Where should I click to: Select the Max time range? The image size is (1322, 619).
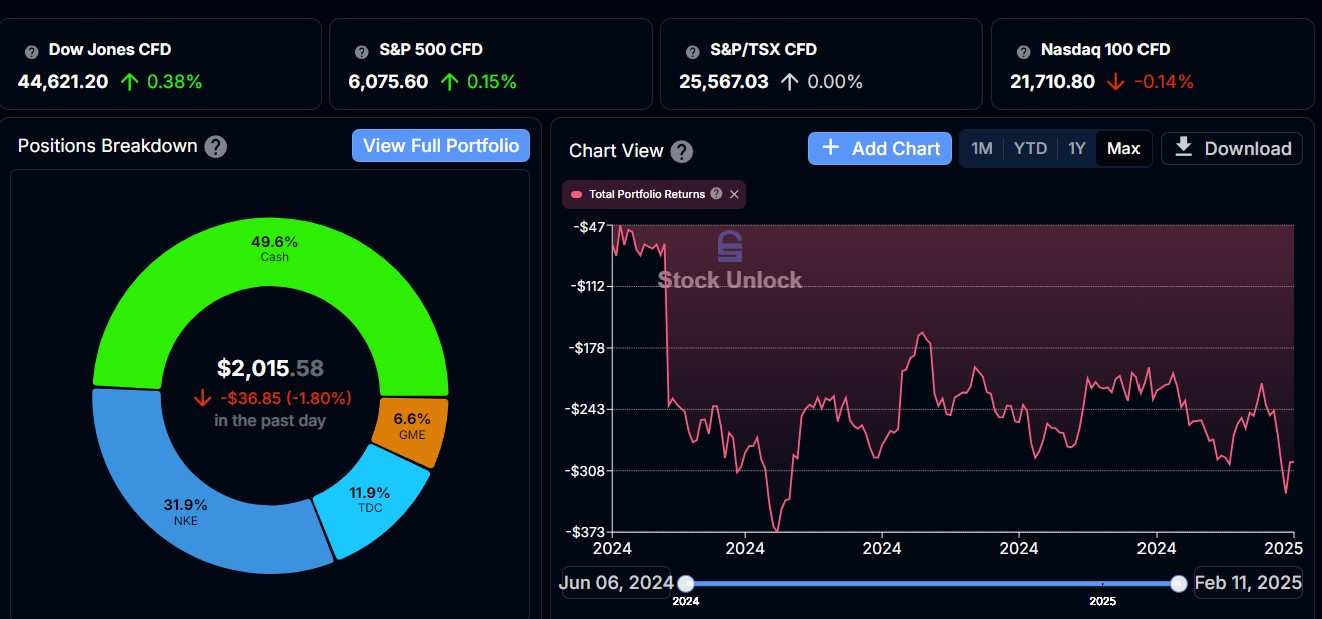click(x=1123, y=147)
